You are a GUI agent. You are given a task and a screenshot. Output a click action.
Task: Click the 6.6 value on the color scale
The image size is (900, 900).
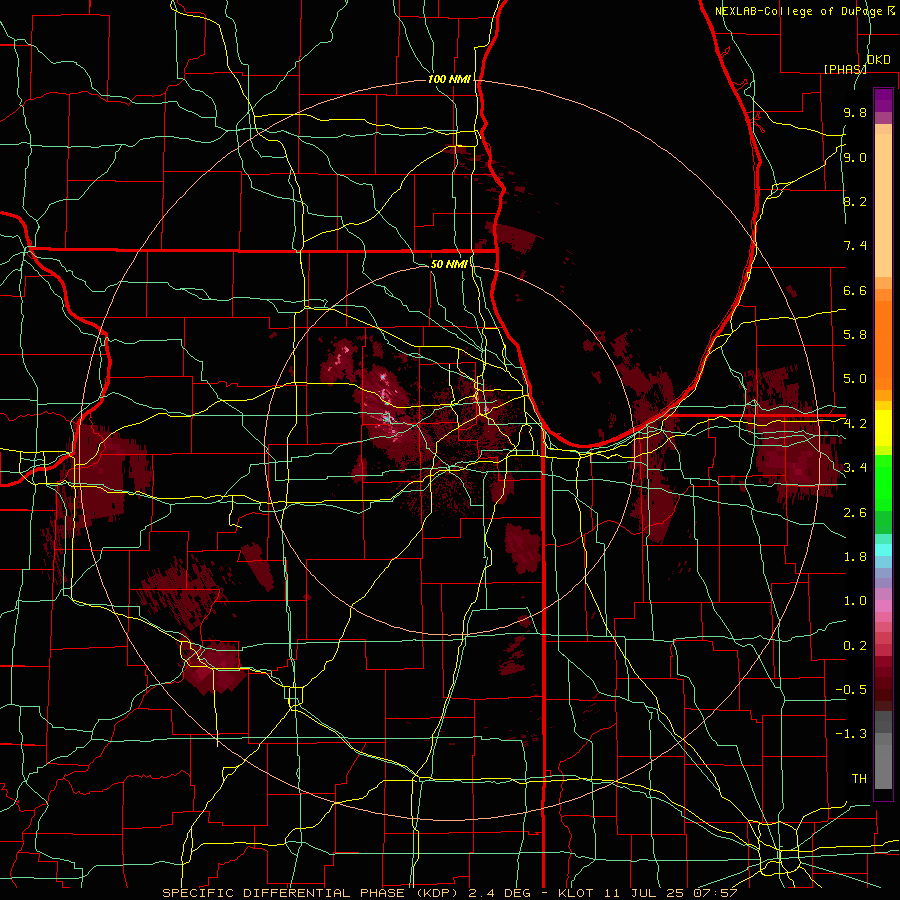[x=855, y=290]
